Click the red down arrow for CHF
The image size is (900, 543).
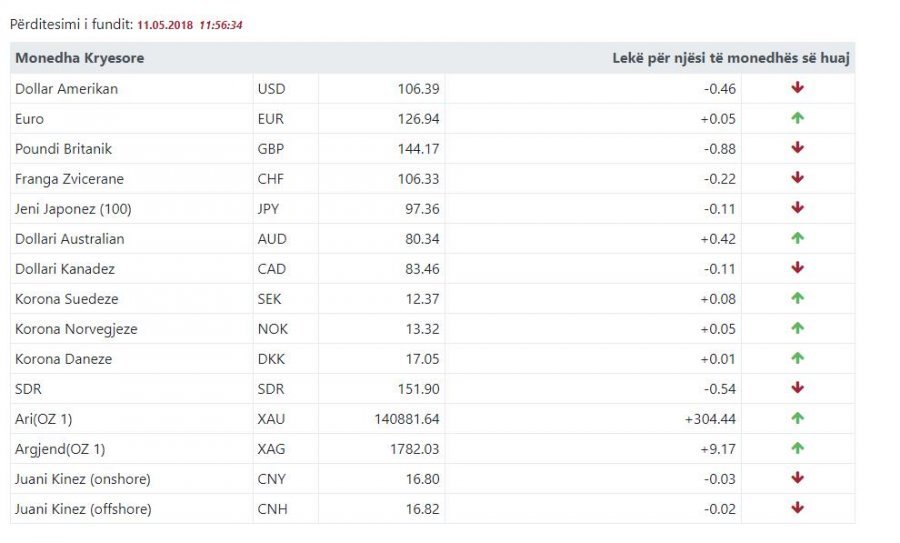point(797,178)
